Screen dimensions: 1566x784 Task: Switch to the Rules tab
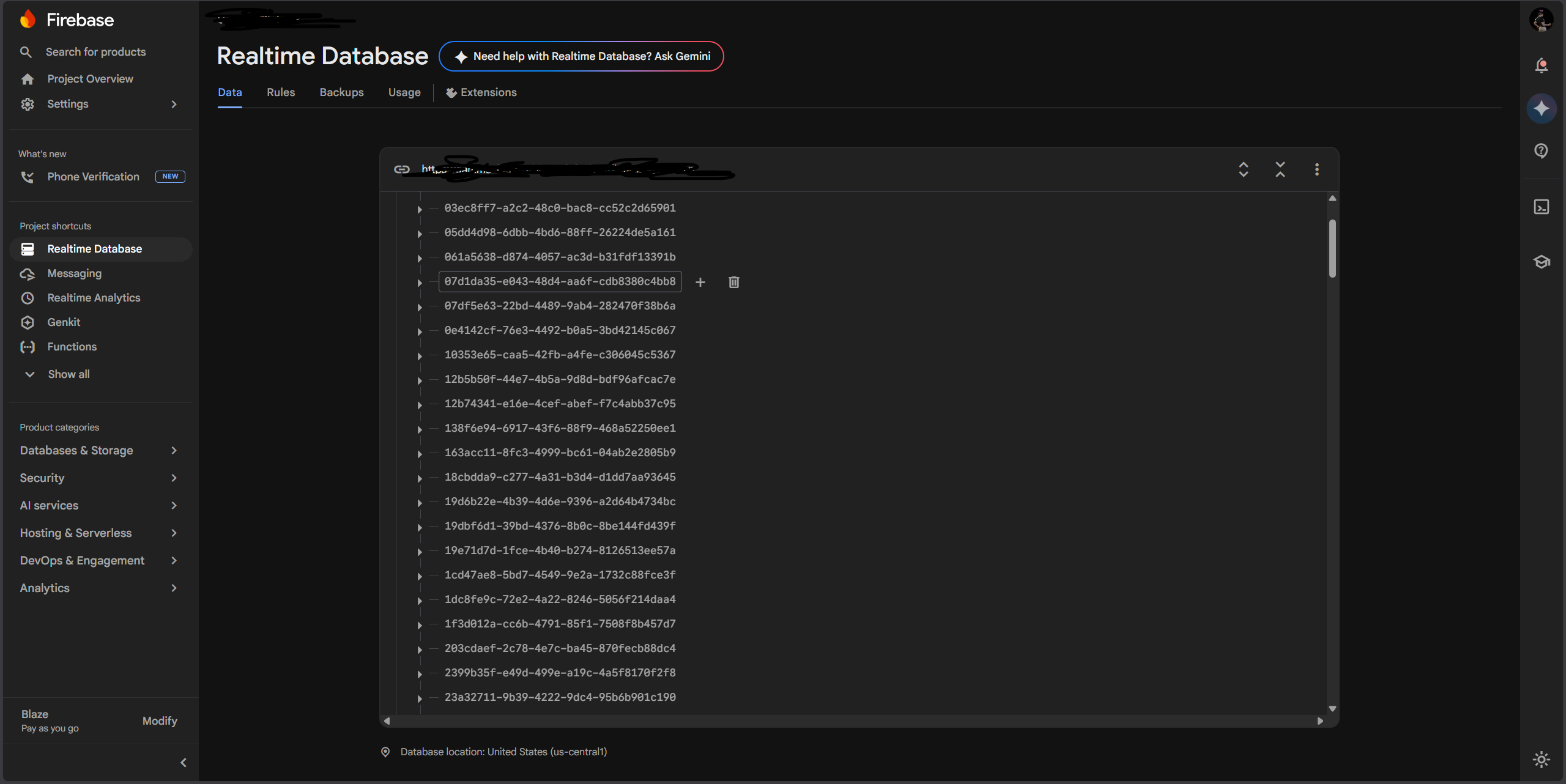tap(281, 92)
